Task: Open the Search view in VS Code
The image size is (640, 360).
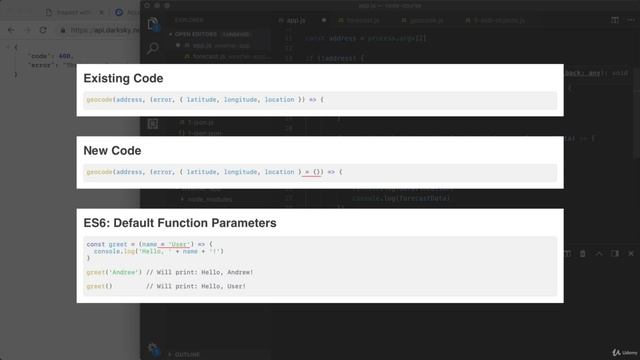Action: tap(153, 48)
